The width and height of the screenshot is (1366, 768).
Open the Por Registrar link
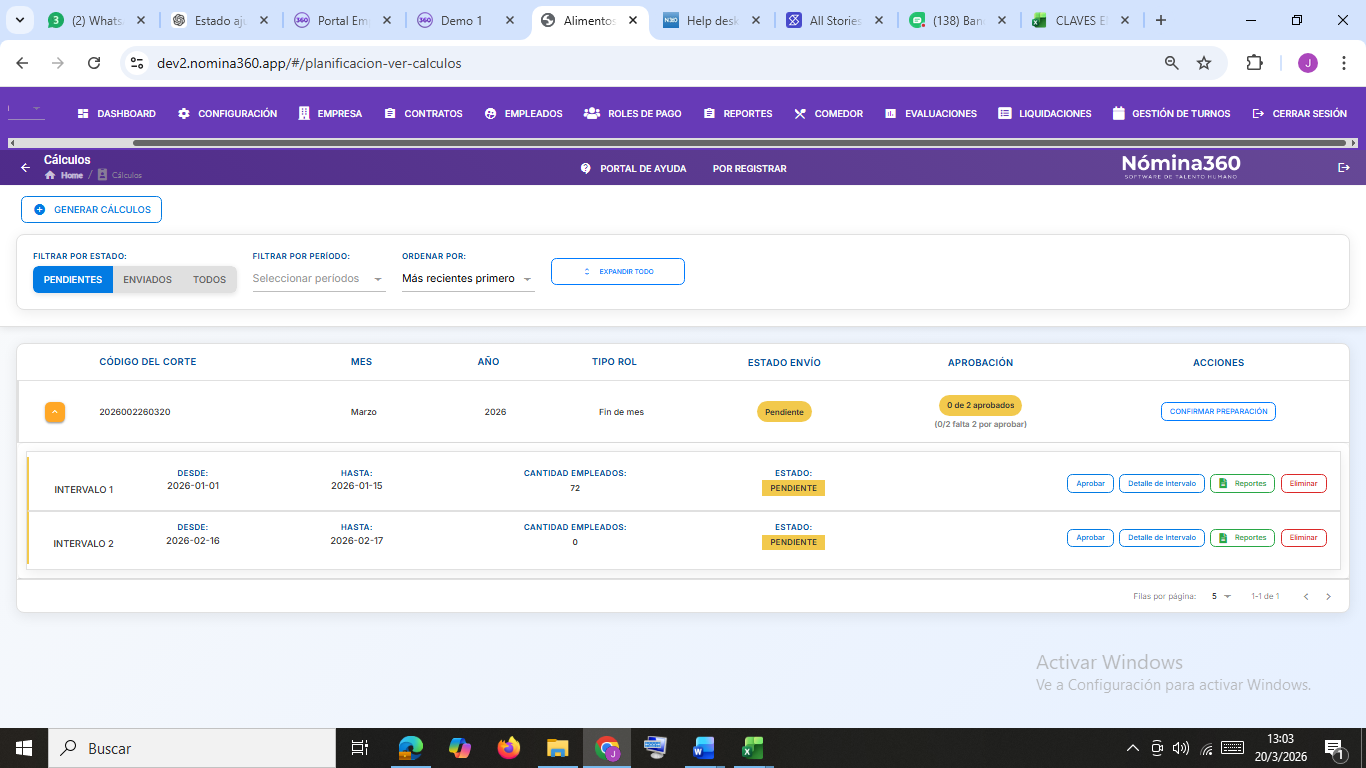coord(749,168)
